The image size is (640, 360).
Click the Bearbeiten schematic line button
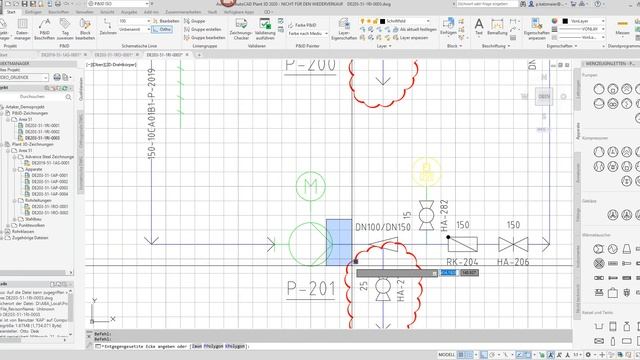(x=166, y=21)
